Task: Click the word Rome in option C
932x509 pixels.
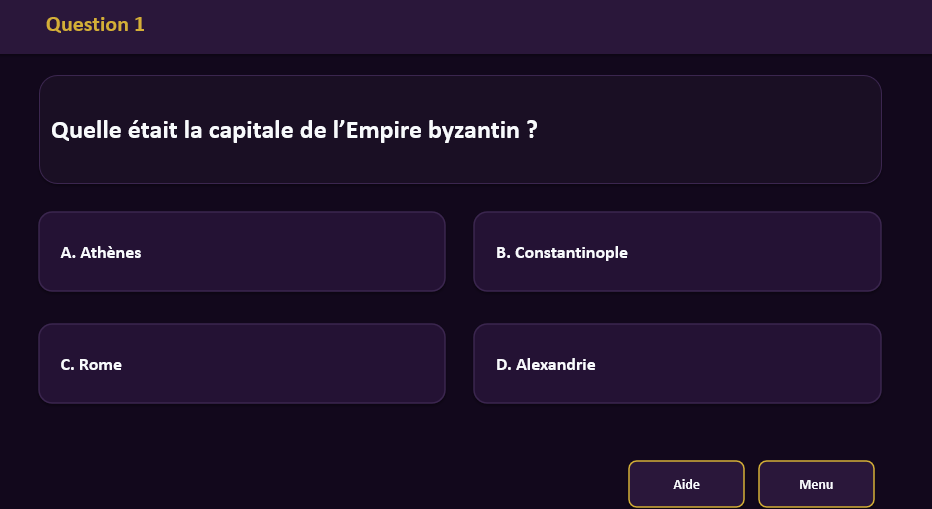Action: pyautogui.click(x=100, y=365)
